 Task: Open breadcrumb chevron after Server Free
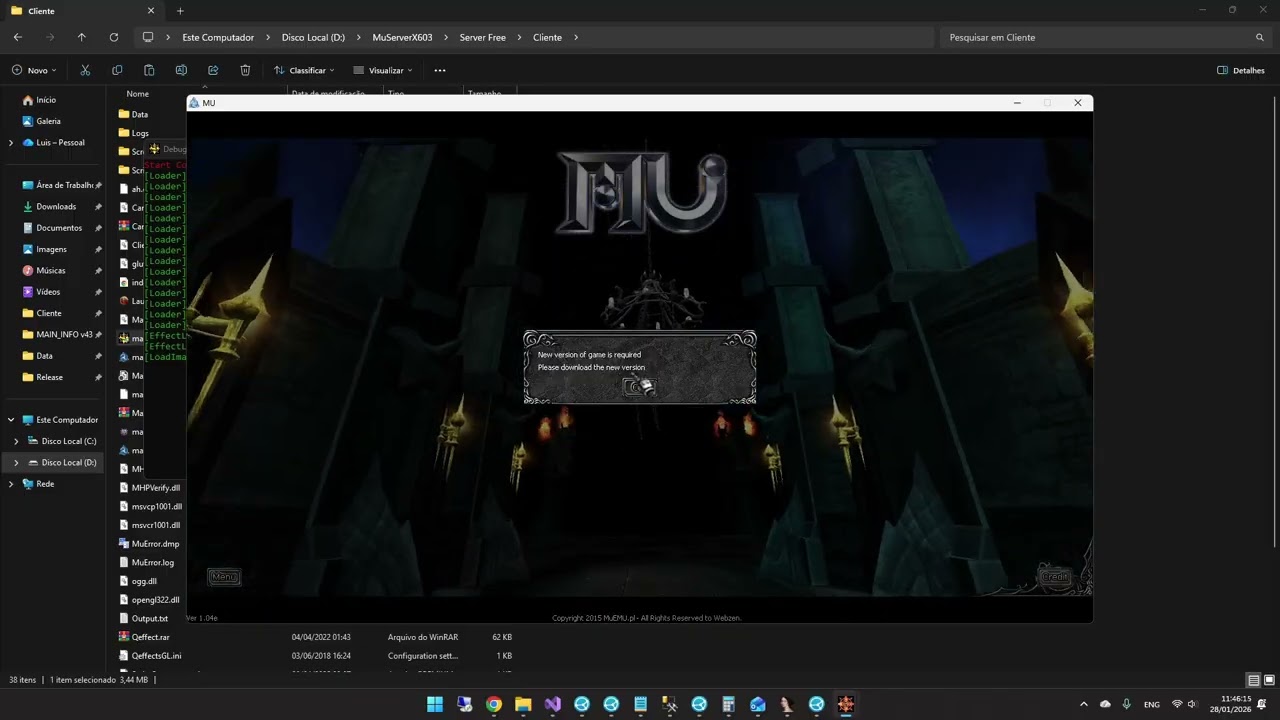coord(519,37)
